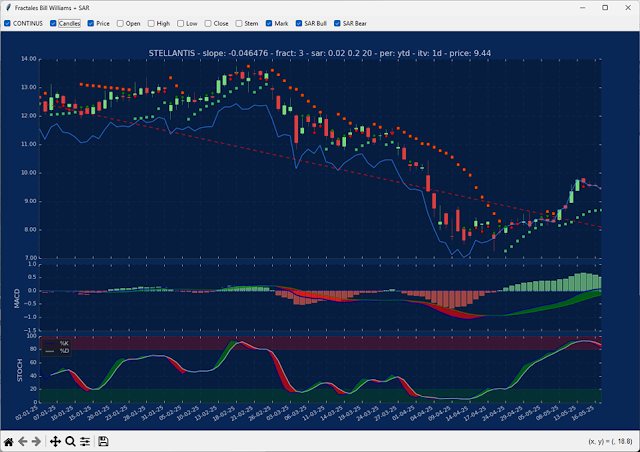Turn on the Low checkbox
The width and height of the screenshot is (640, 452).
coord(181,22)
